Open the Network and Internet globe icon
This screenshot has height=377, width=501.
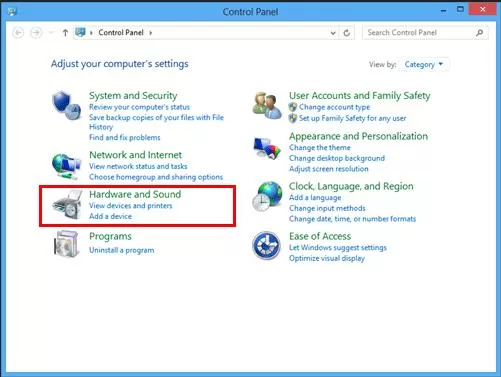point(66,166)
